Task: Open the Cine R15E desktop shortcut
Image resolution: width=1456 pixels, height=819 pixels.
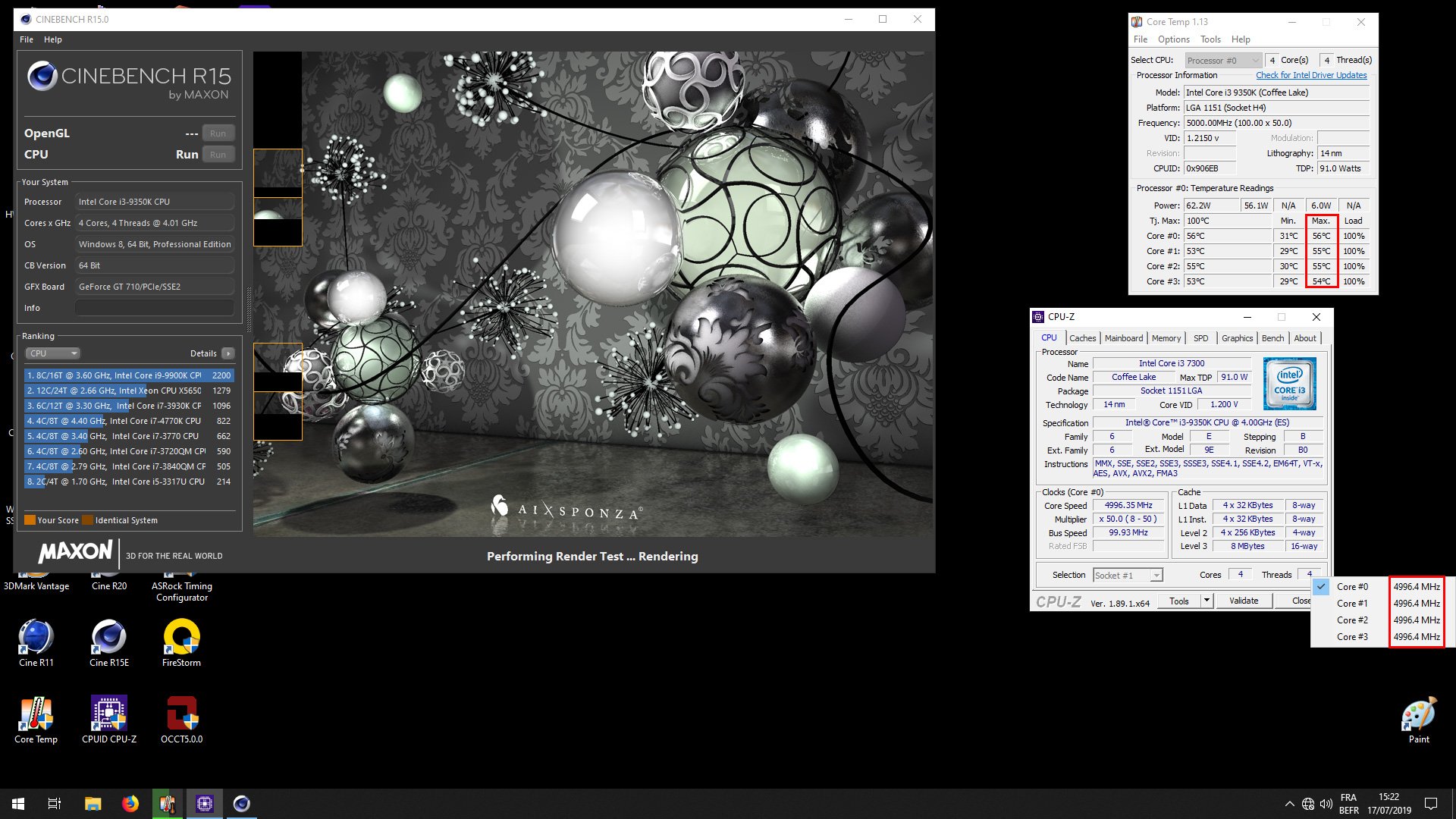Action: [108, 643]
